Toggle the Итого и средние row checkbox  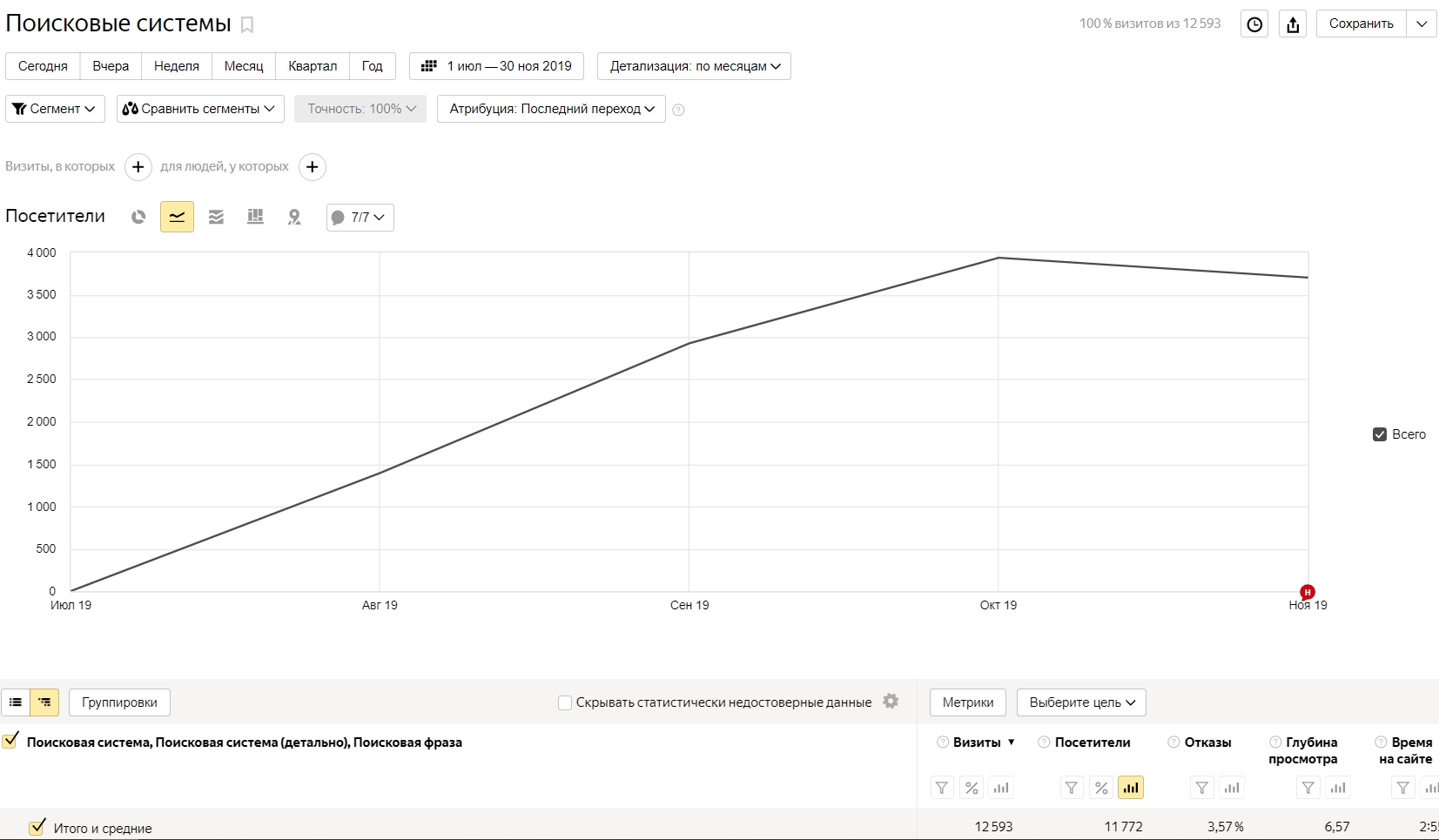pos(37,828)
